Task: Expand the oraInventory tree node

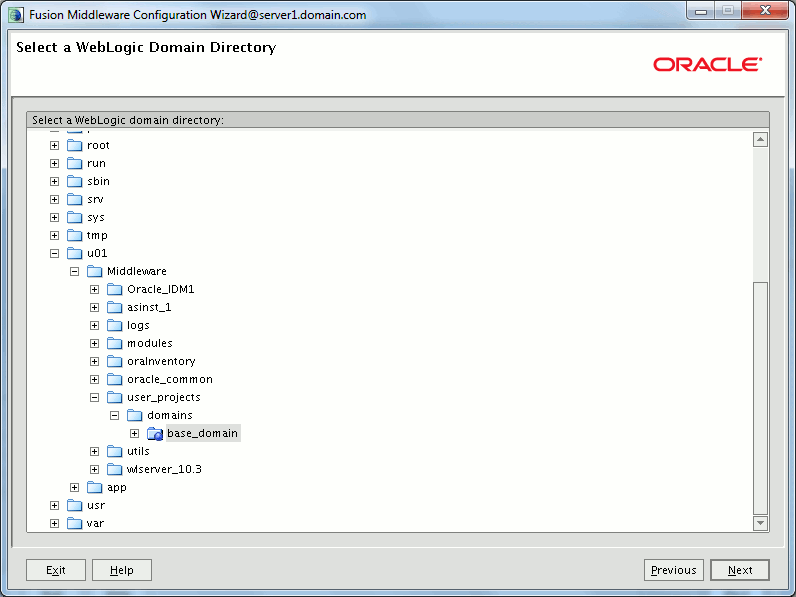Action: click(94, 361)
